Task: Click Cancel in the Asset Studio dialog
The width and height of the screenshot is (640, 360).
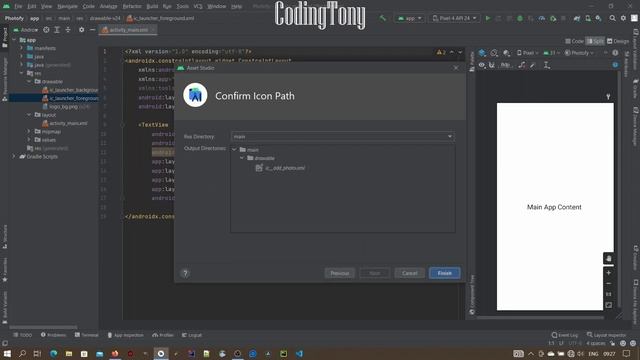Action: (x=409, y=273)
